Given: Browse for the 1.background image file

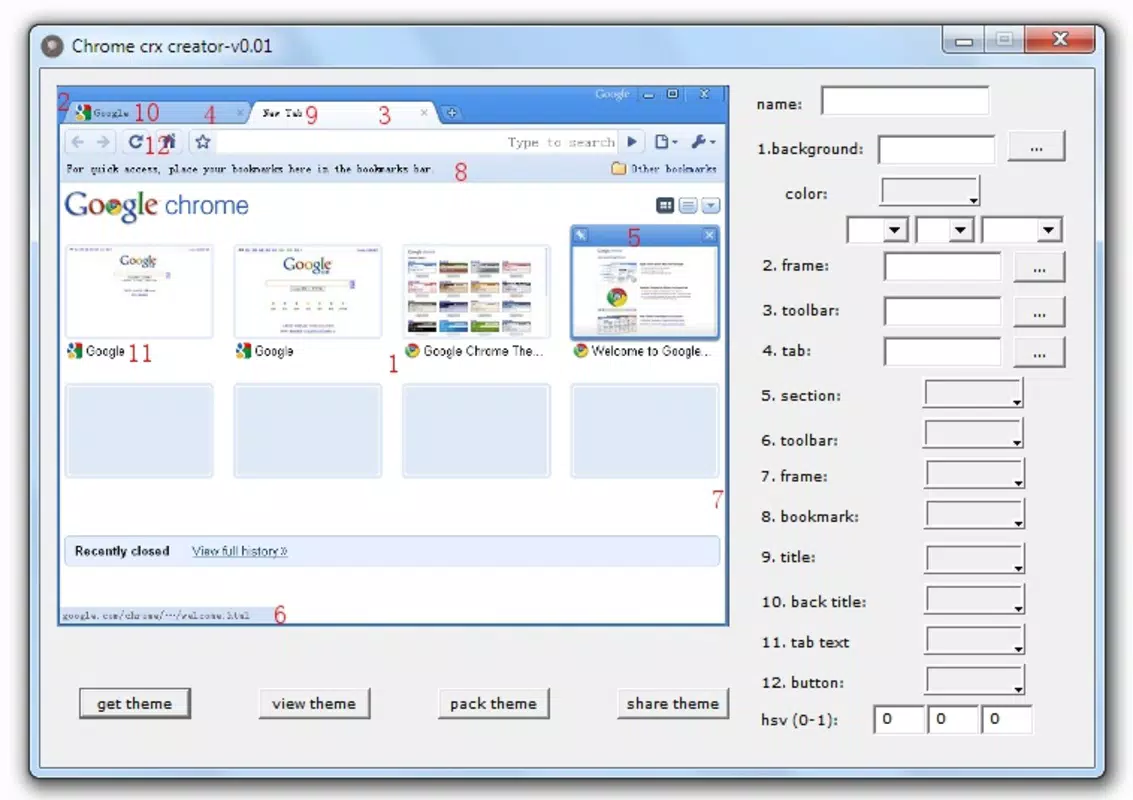Looking at the screenshot, I should click(x=1036, y=147).
